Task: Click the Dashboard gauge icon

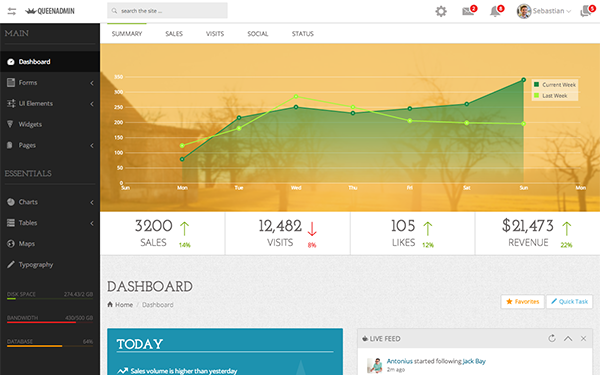Action: 11,62
